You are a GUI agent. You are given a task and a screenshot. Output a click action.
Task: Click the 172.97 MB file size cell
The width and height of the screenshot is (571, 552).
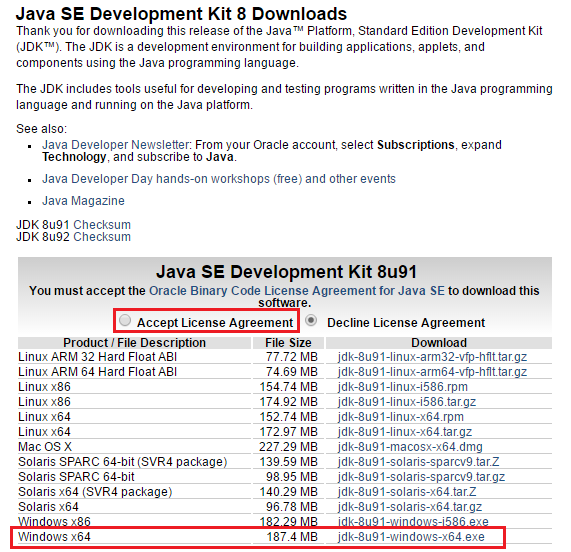tap(288, 432)
